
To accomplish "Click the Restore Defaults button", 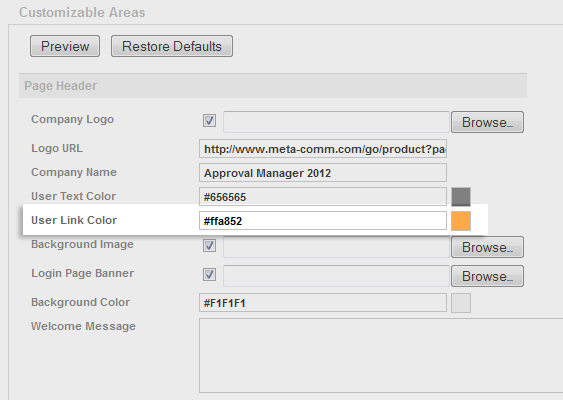I will pyautogui.click(x=172, y=46).
